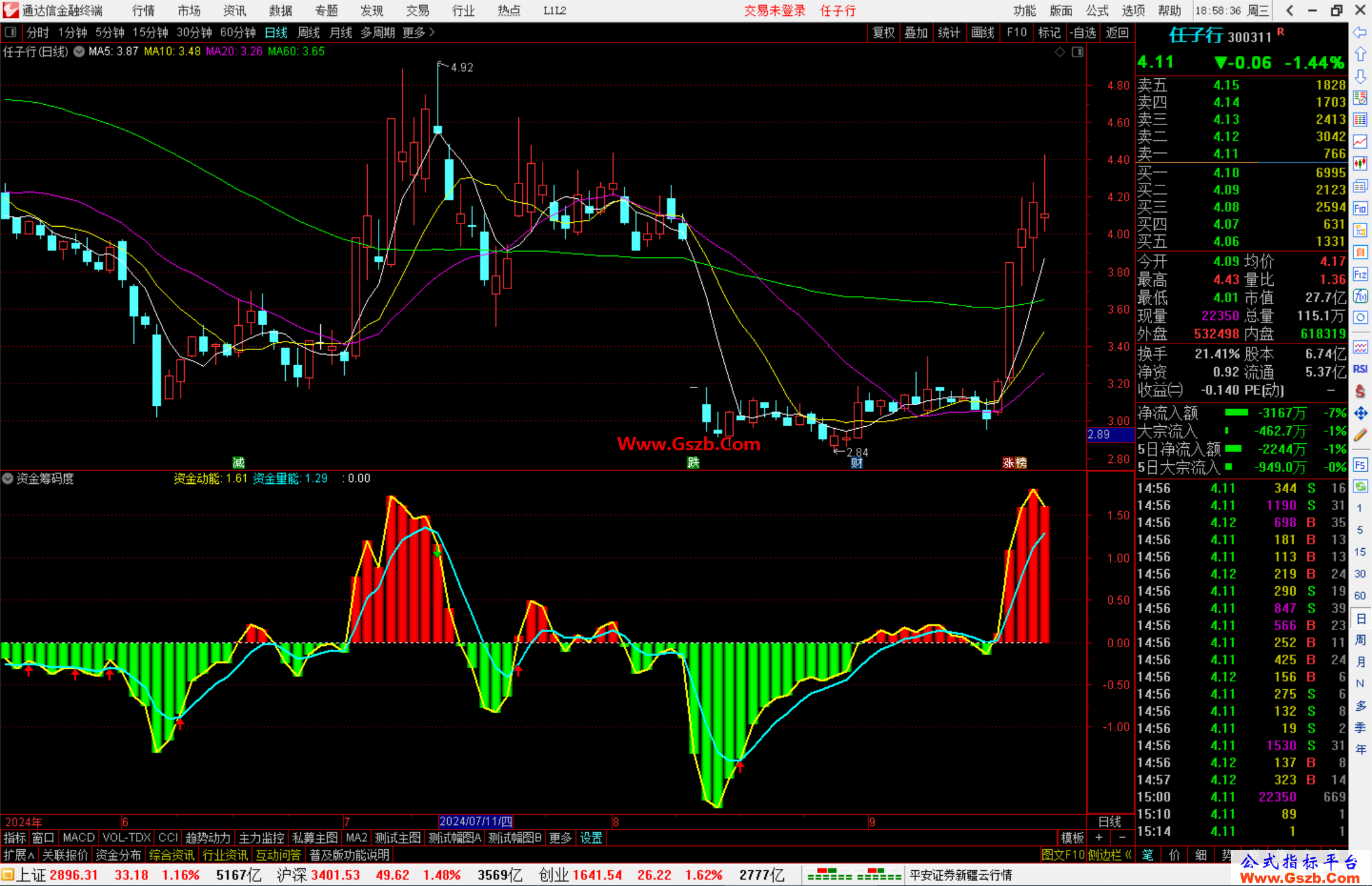
Task: Switch to 60-minute period via sidebar '60'
Action: [1359, 596]
